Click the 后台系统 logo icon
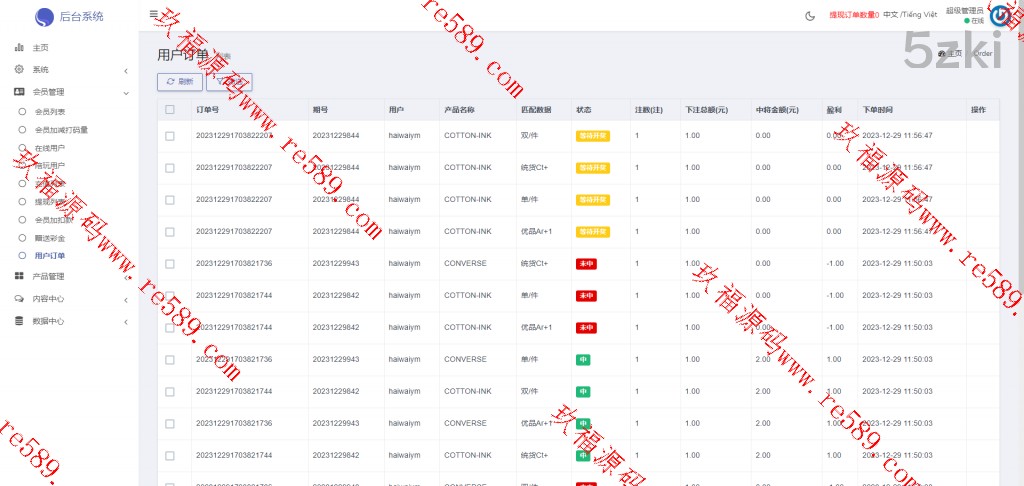Screen dimensions: 1024x486 tap(44, 17)
